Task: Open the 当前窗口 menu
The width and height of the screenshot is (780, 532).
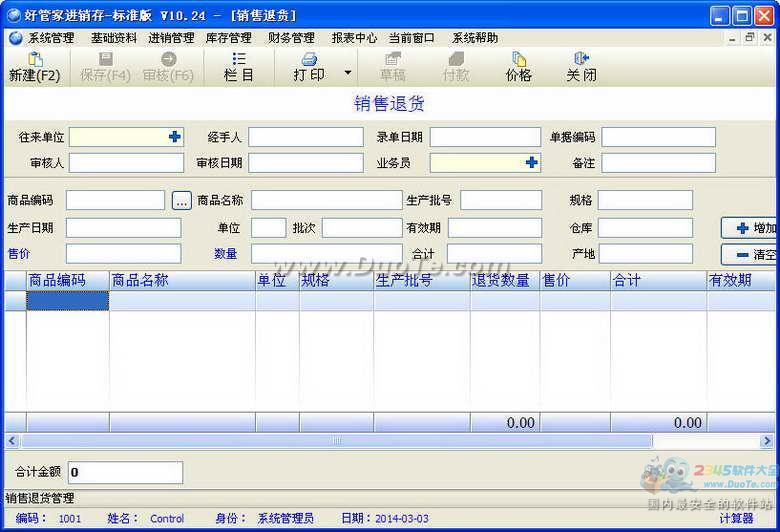Action: pyautogui.click(x=411, y=38)
